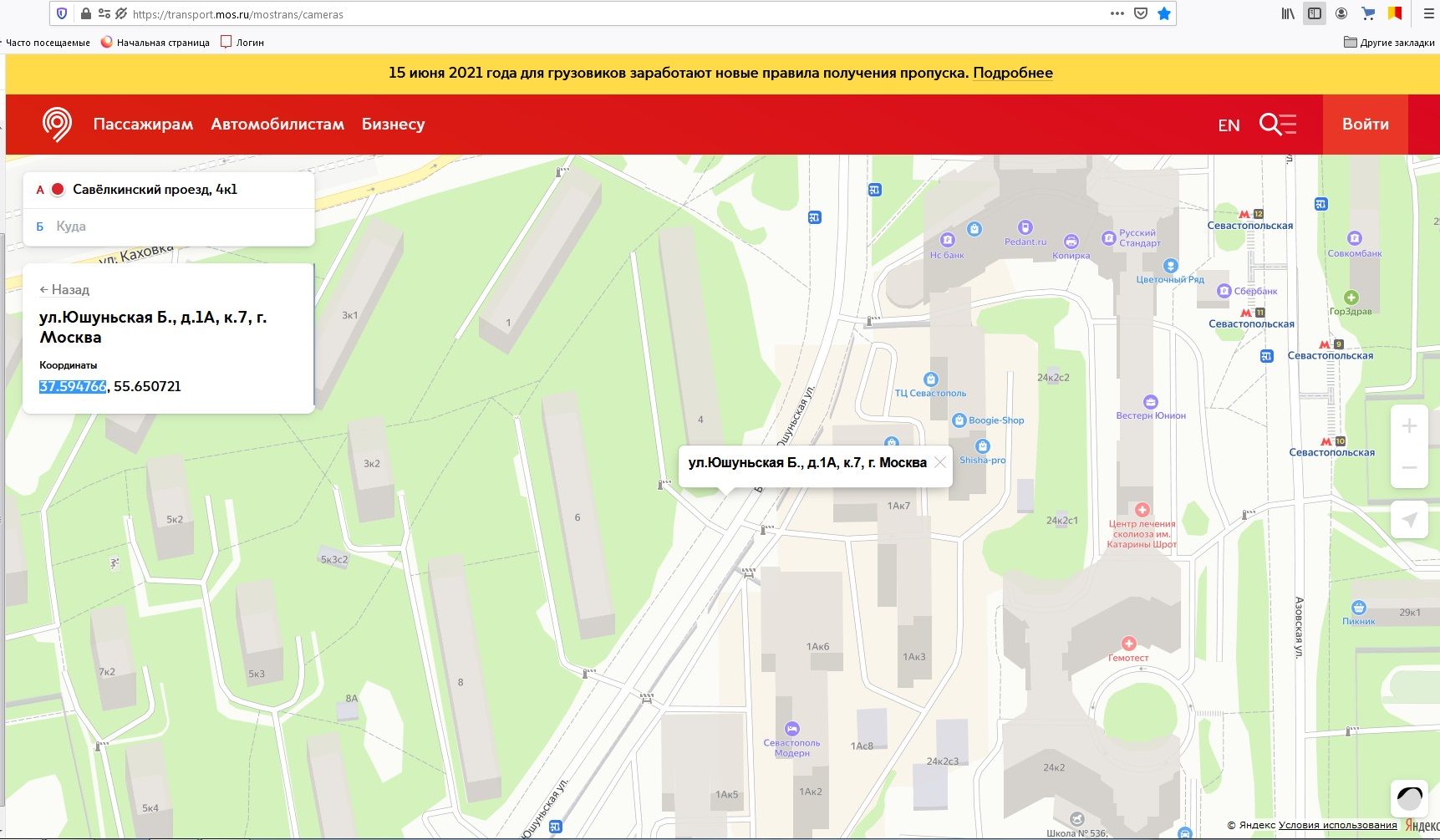Open the Автомобилистам menu

click(x=277, y=125)
